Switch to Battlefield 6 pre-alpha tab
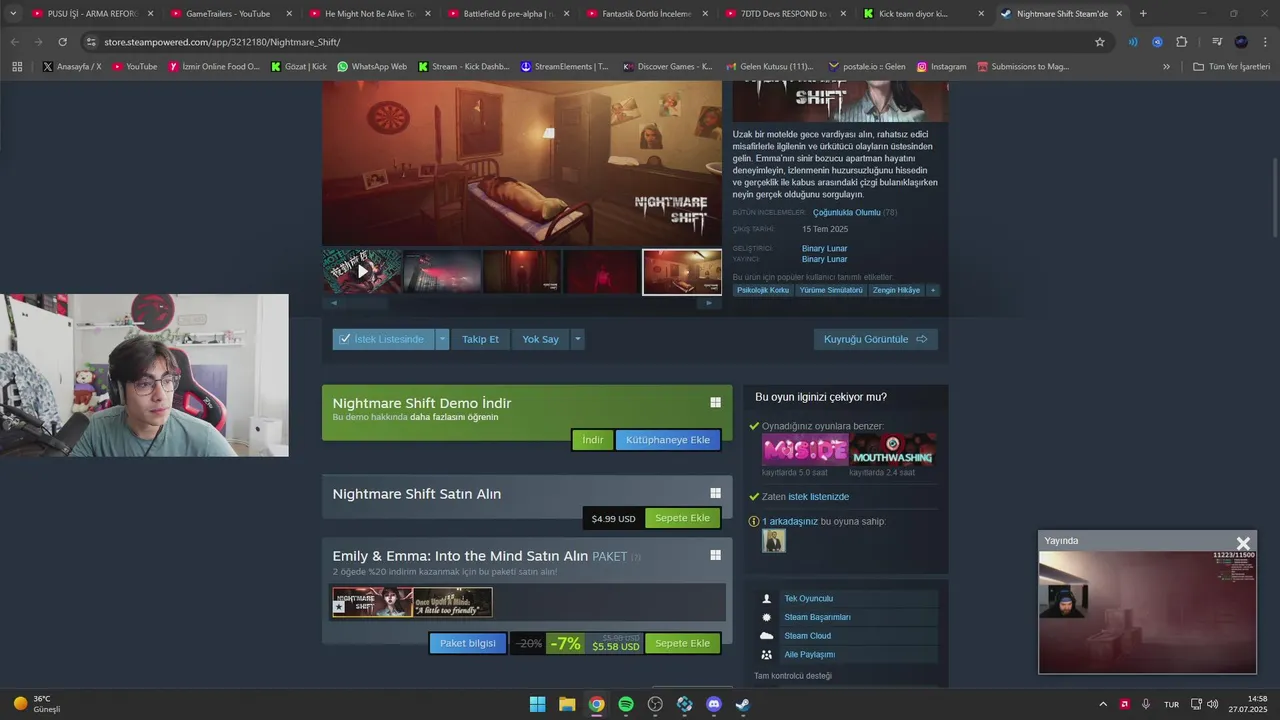The image size is (1280, 720). pyautogui.click(x=507, y=14)
